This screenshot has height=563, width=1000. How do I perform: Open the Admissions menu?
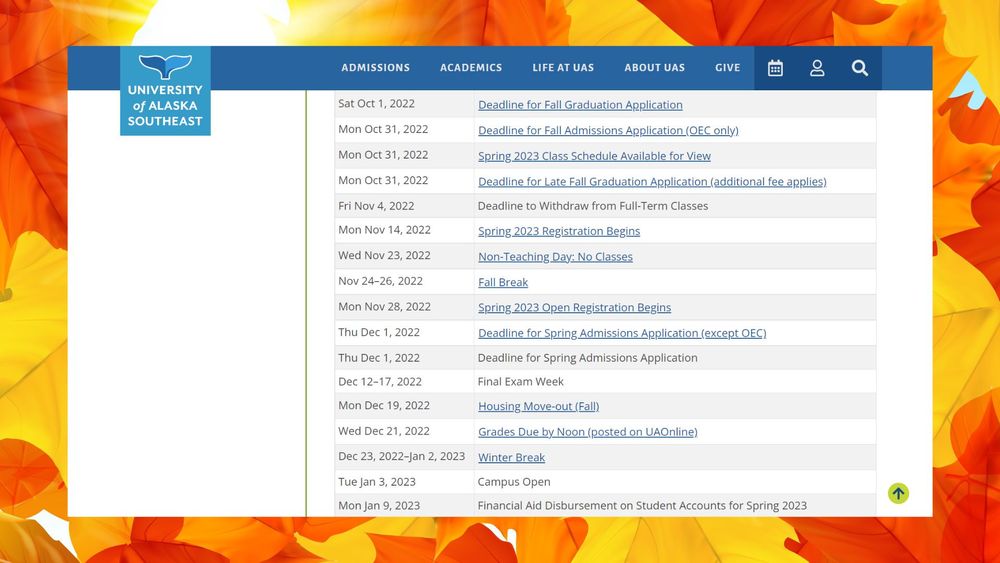[x=375, y=68]
